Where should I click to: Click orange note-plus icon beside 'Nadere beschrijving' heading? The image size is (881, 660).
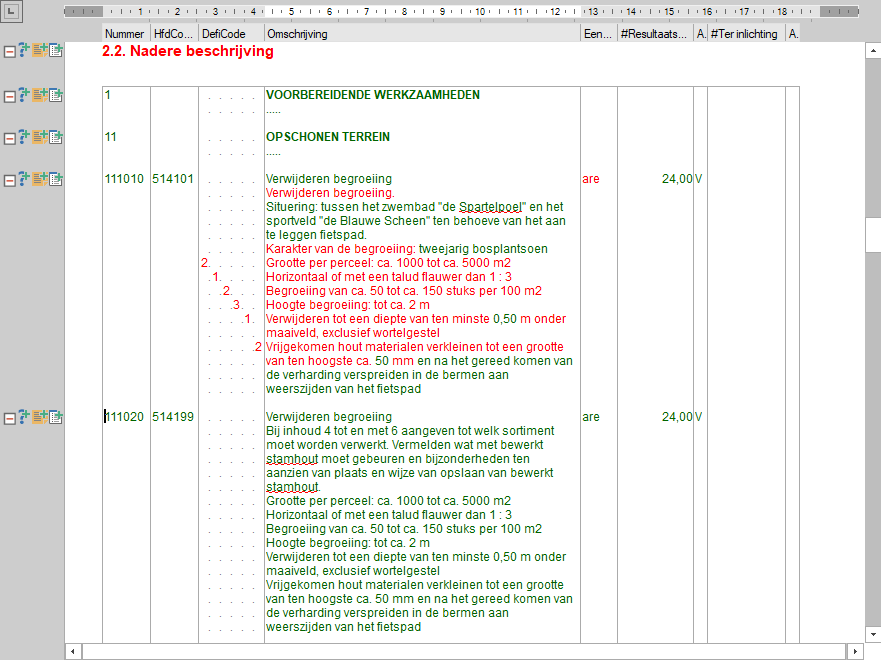tap(39, 50)
